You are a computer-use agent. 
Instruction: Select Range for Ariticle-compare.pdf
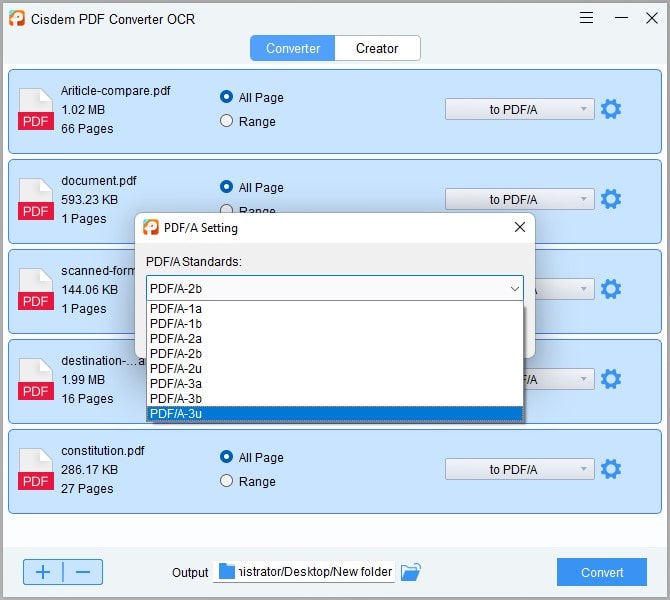coord(247,121)
